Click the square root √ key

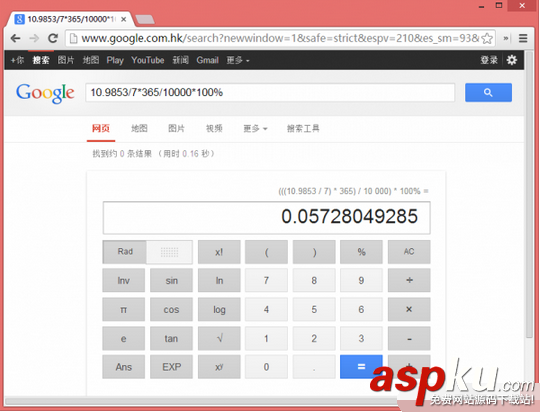(x=219, y=339)
